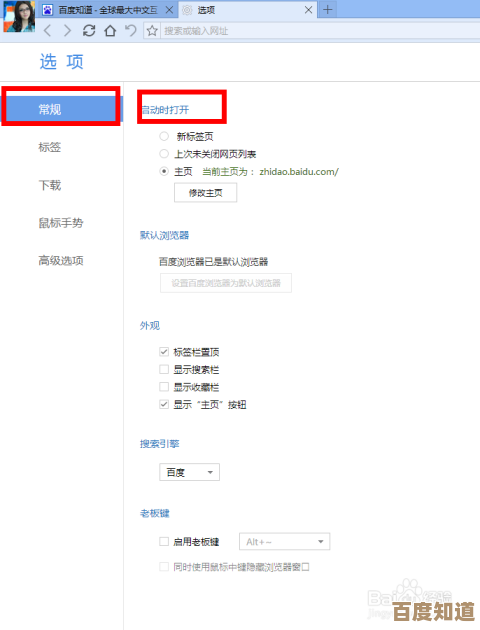Viewport: 480px width, 630px height.
Task: Switch to the 百度知道 tab
Action: pos(108,10)
